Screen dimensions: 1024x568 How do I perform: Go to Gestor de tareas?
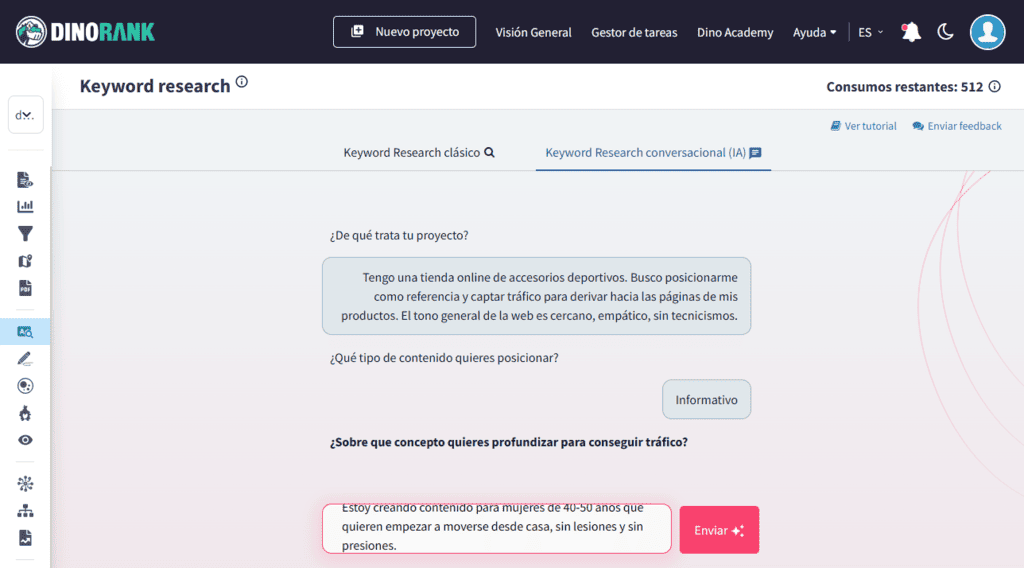click(x=634, y=33)
